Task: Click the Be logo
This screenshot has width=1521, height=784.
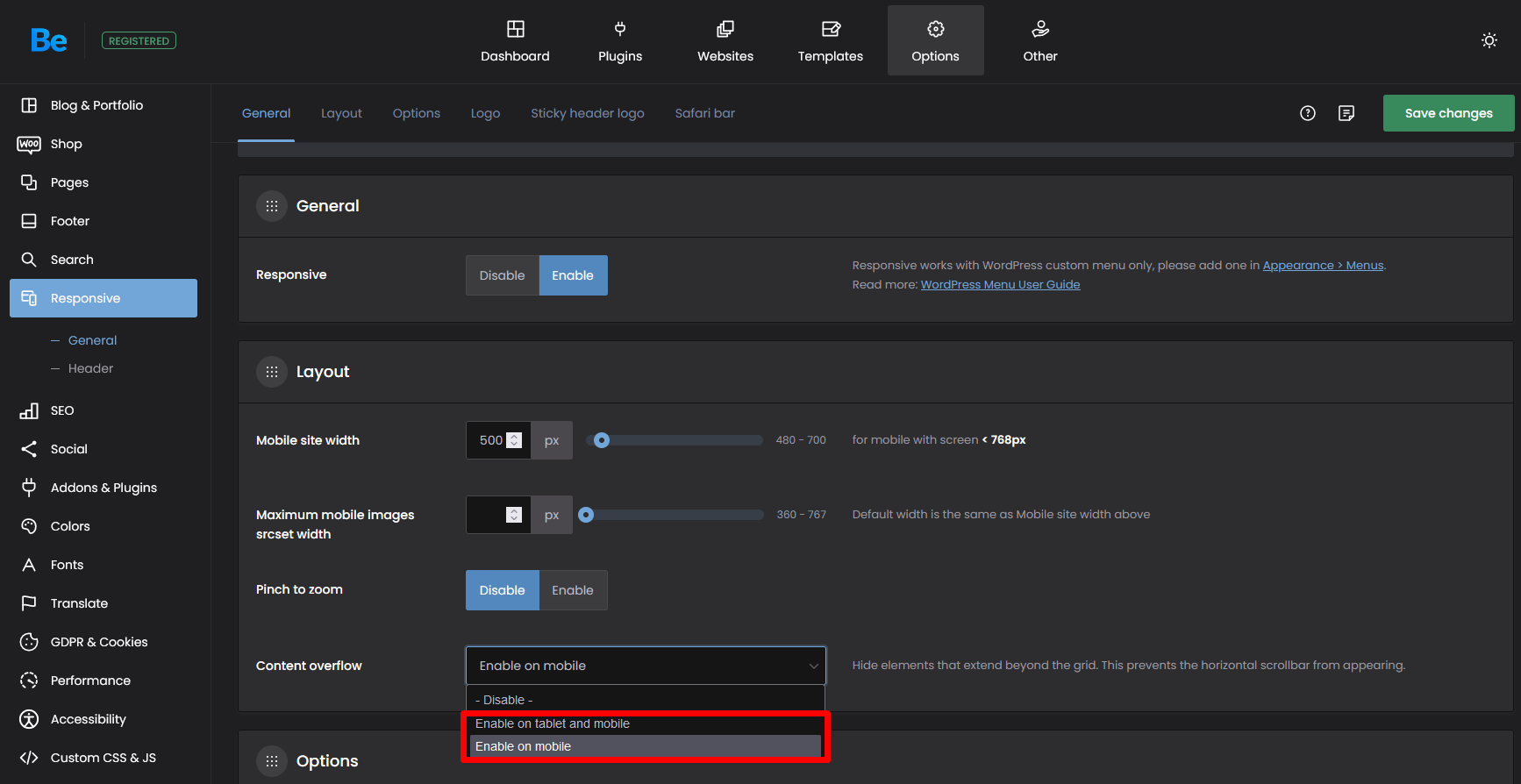Action: pyautogui.click(x=49, y=40)
